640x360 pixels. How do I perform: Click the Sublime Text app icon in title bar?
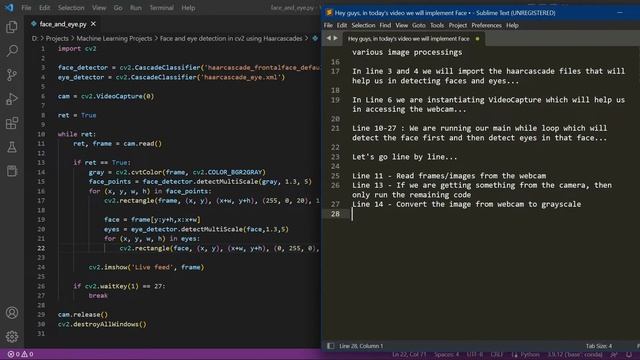point(329,13)
